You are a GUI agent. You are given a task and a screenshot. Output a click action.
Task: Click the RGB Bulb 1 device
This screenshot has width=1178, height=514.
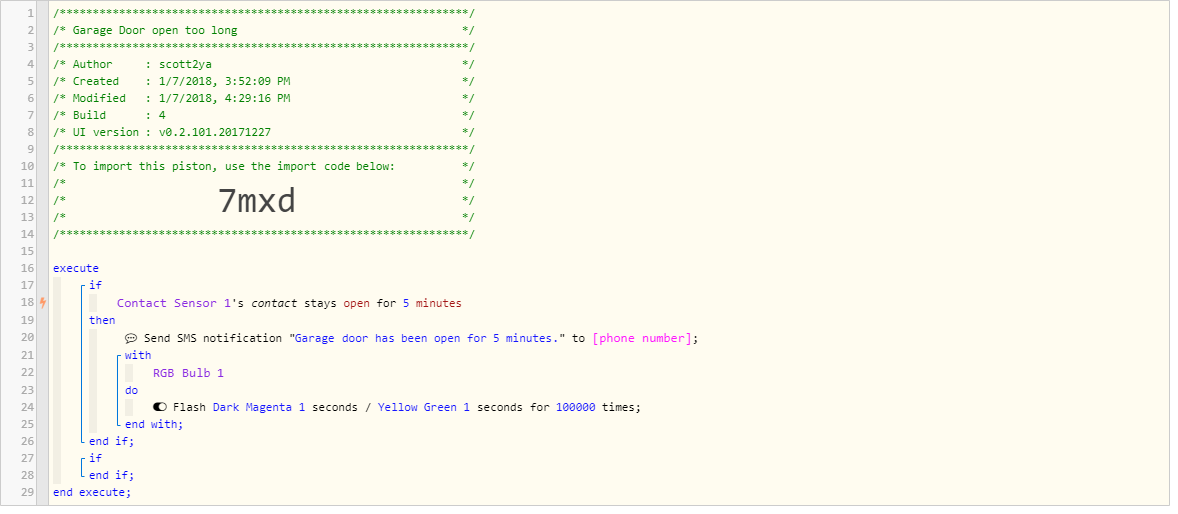(188, 373)
